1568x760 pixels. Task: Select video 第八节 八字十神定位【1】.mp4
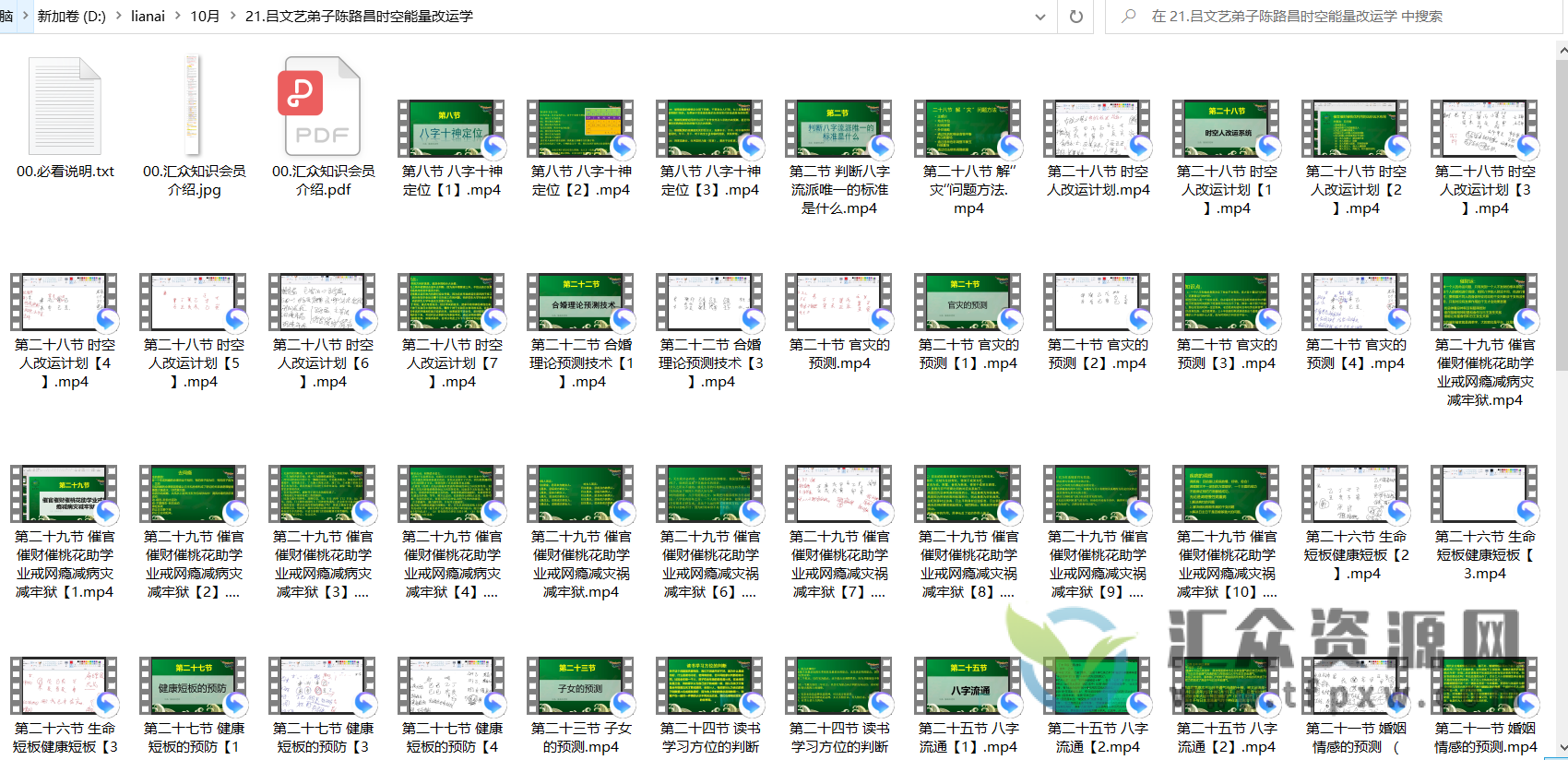tap(451, 129)
